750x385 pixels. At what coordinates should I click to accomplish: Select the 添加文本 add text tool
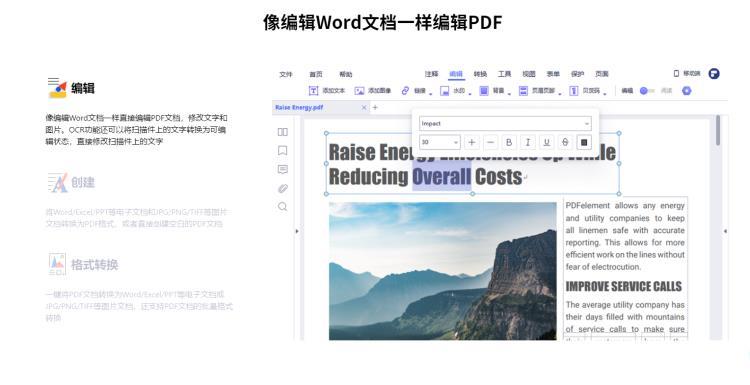tap(327, 90)
